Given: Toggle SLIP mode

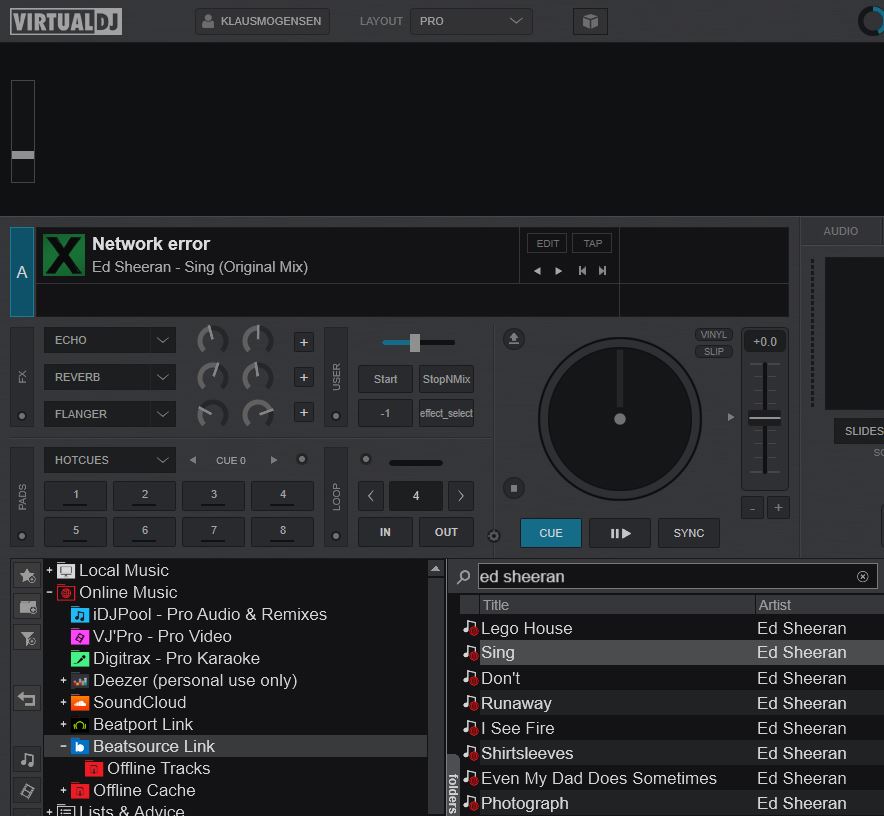Looking at the screenshot, I should [713, 351].
